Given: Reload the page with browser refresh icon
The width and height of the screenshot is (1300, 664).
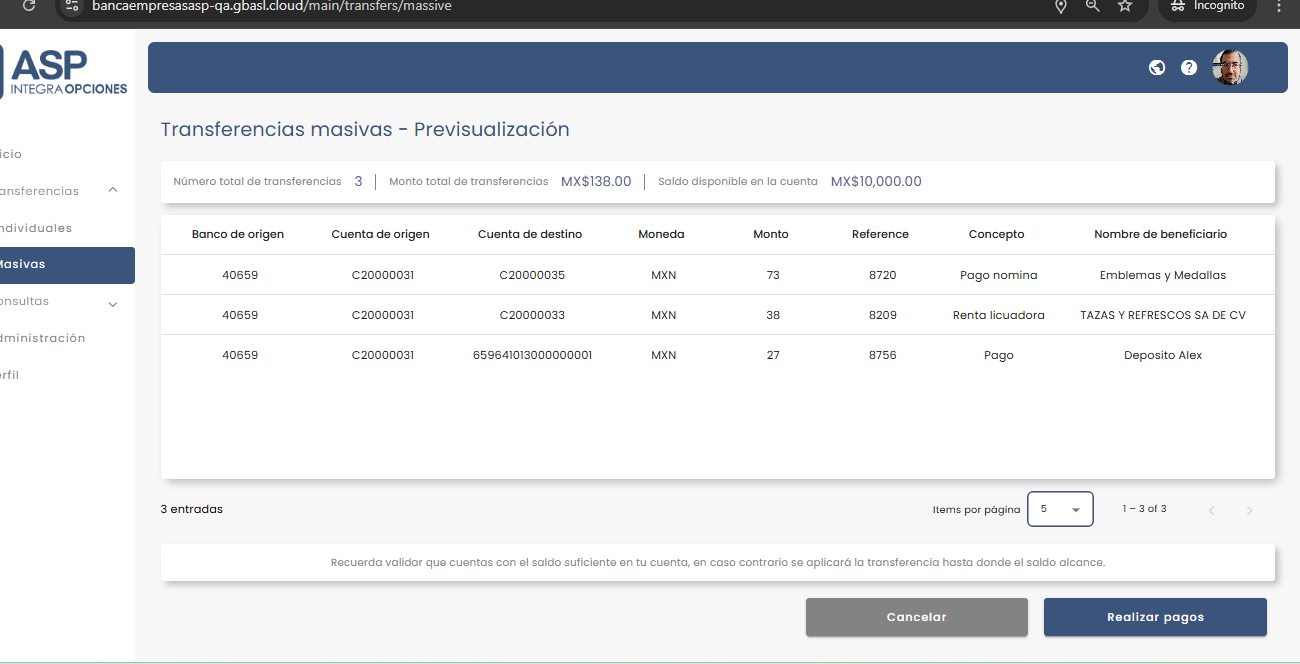Looking at the screenshot, I should pyautogui.click(x=29, y=6).
